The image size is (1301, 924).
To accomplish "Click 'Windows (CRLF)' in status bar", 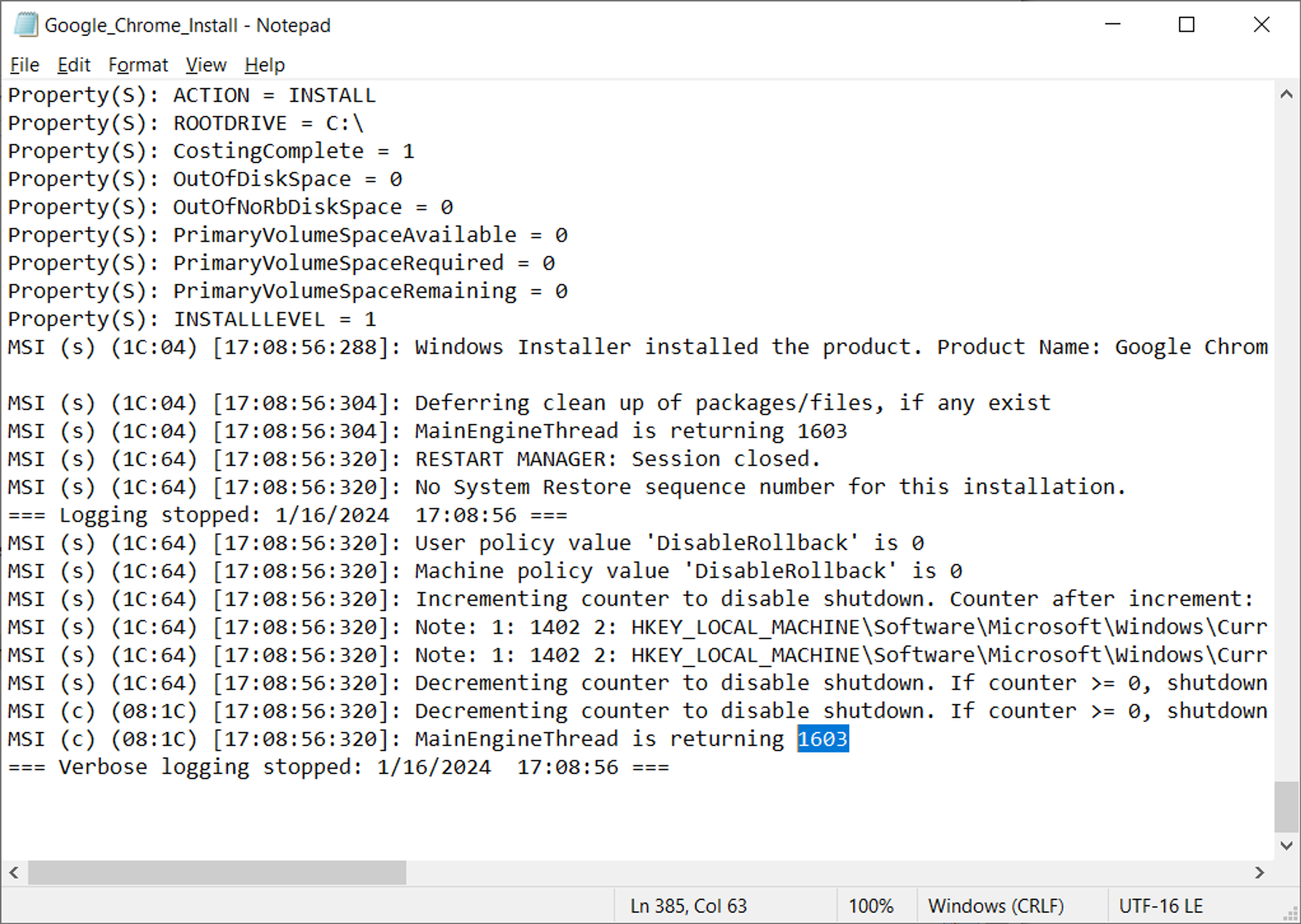I will pyautogui.click(x=996, y=905).
